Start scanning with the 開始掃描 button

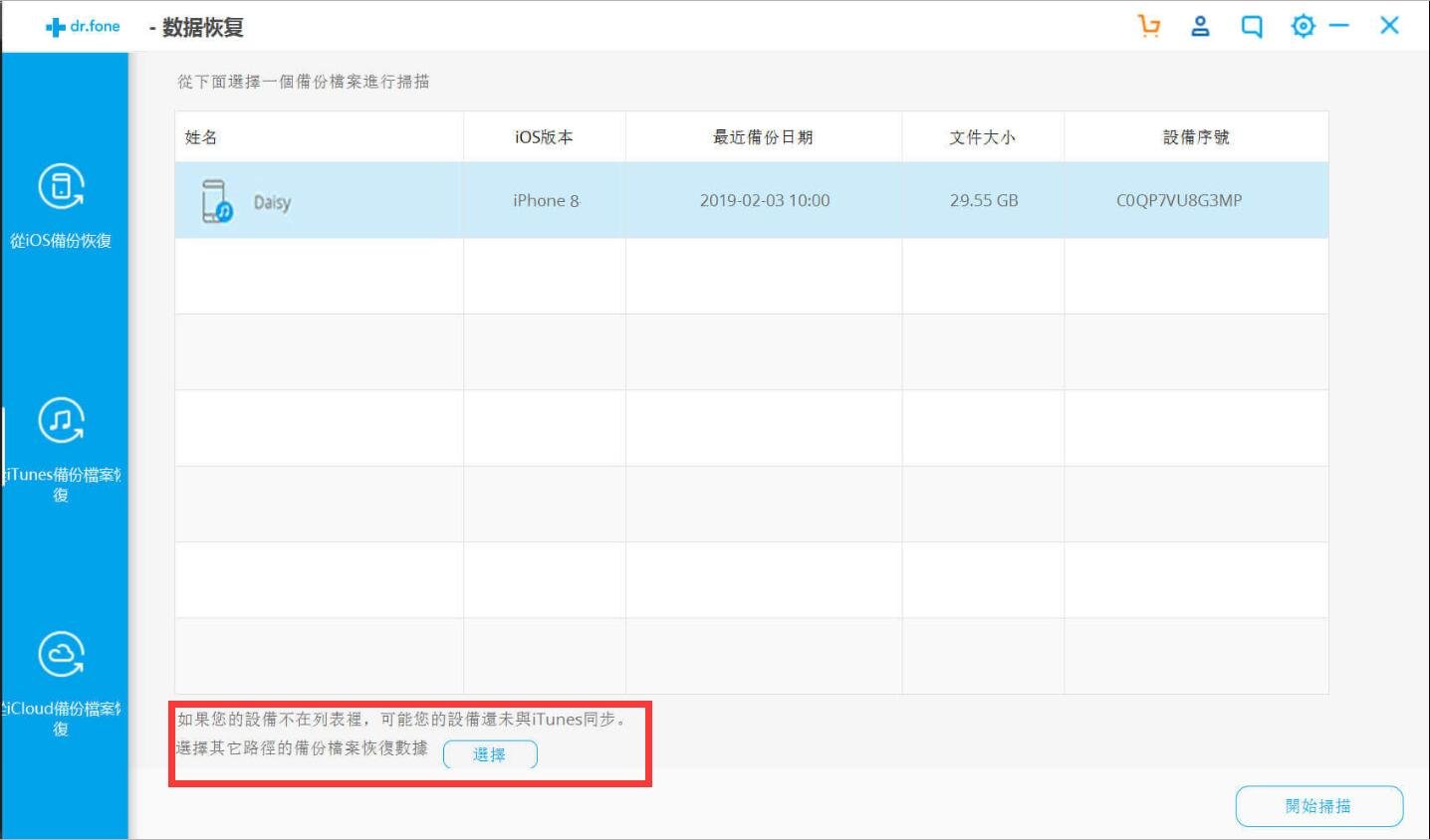(1318, 806)
